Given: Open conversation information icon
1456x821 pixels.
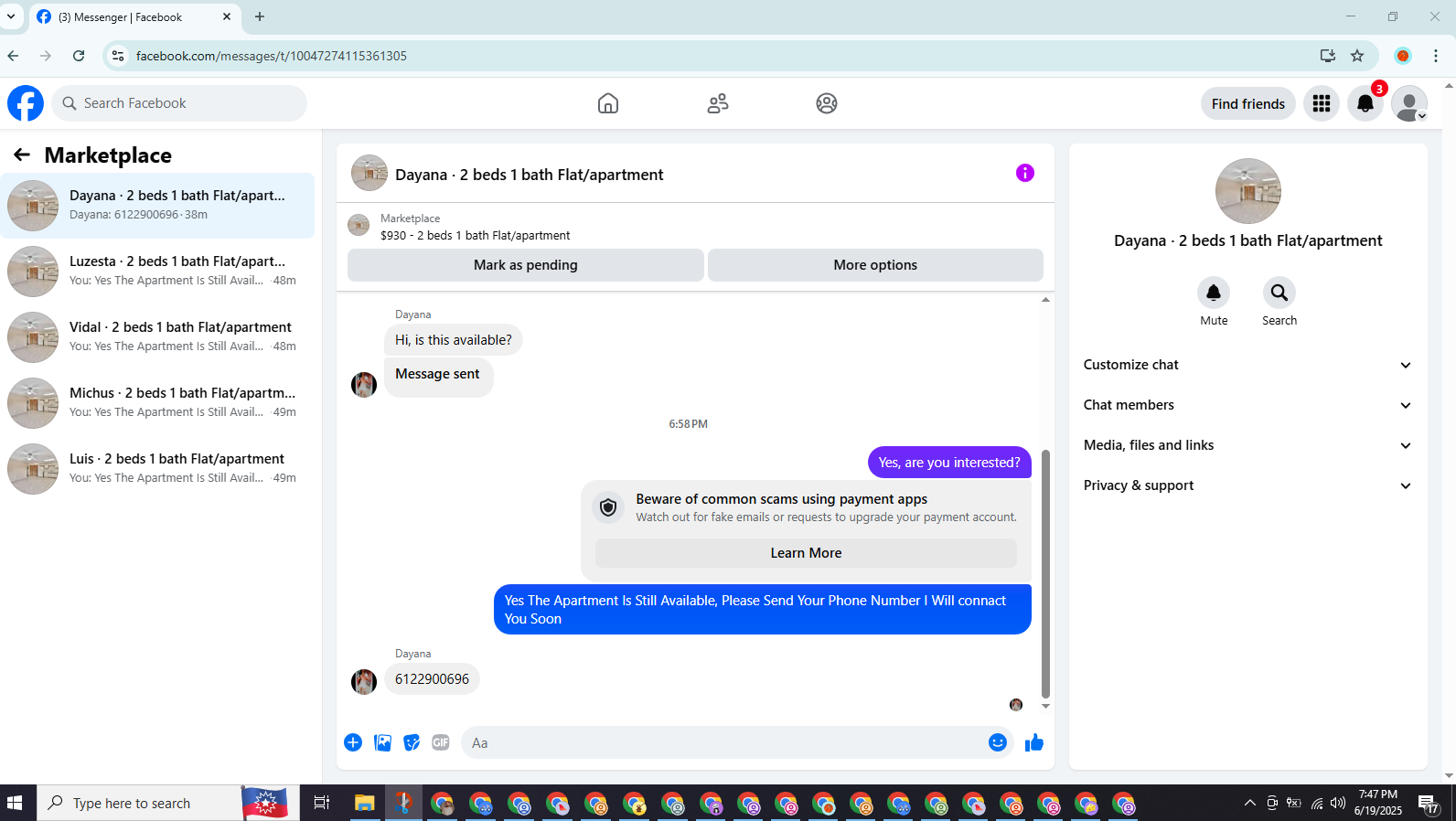Looking at the screenshot, I should click(x=1025, y=173).
